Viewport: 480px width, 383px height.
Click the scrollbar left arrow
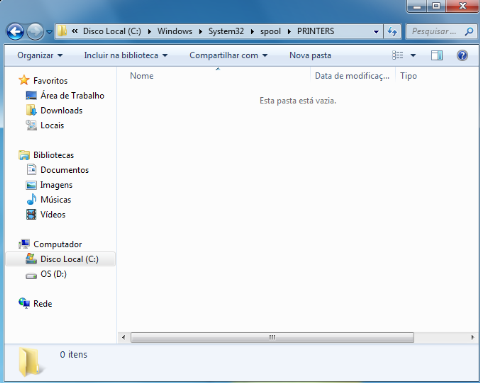[124, 337]
